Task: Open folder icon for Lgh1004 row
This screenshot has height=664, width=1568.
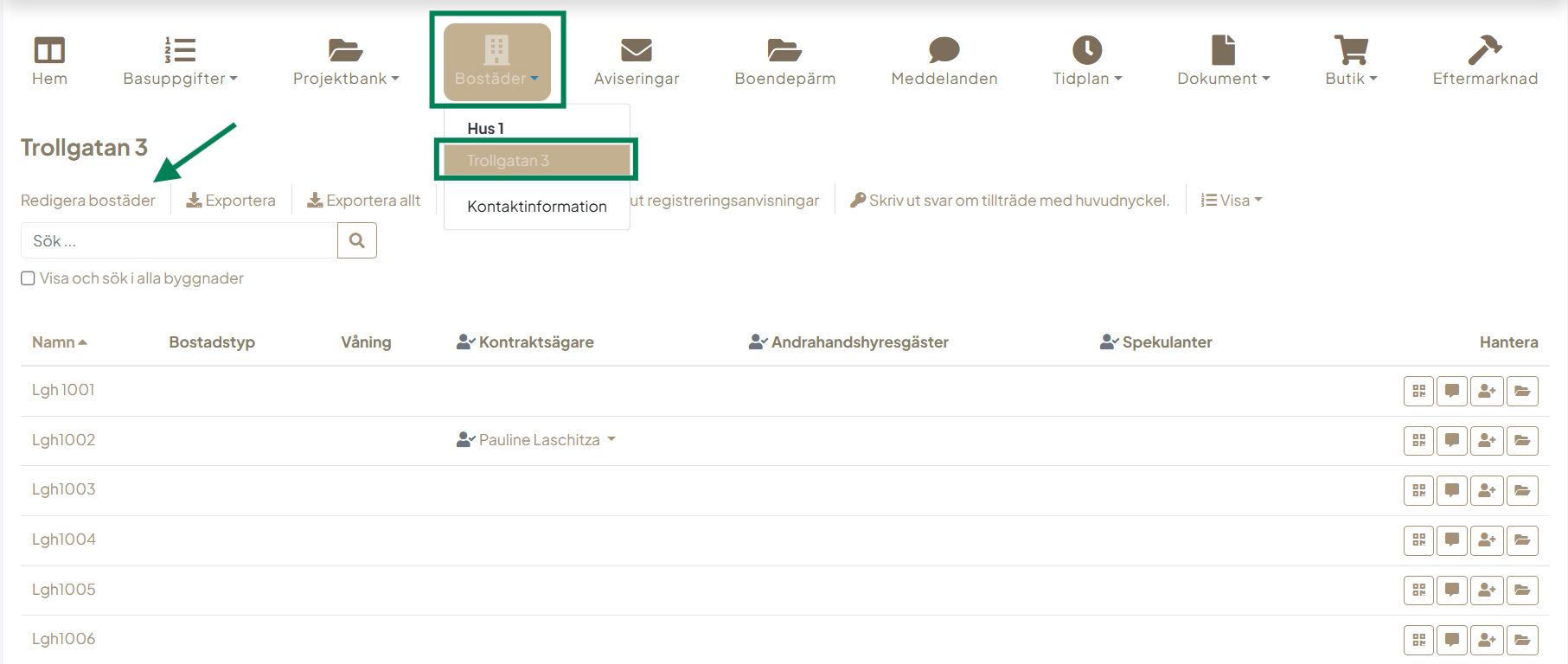Action: pos(1522,540)
